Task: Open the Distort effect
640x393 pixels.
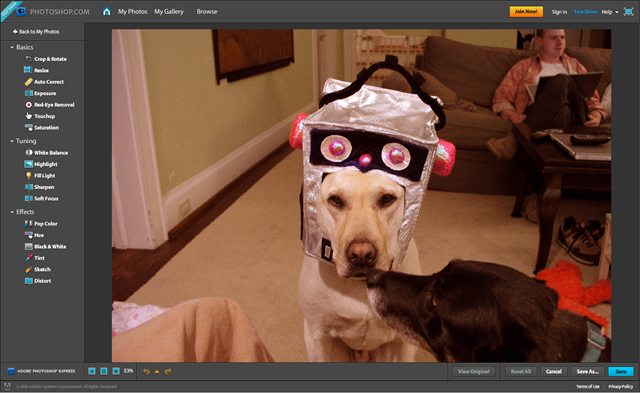Action: click(38, 281)
